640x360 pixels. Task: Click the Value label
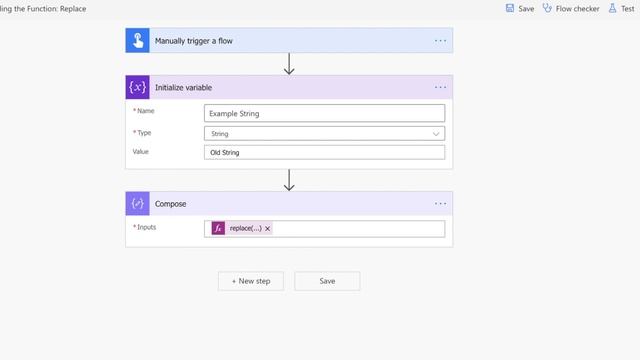(x=140, y=151)
